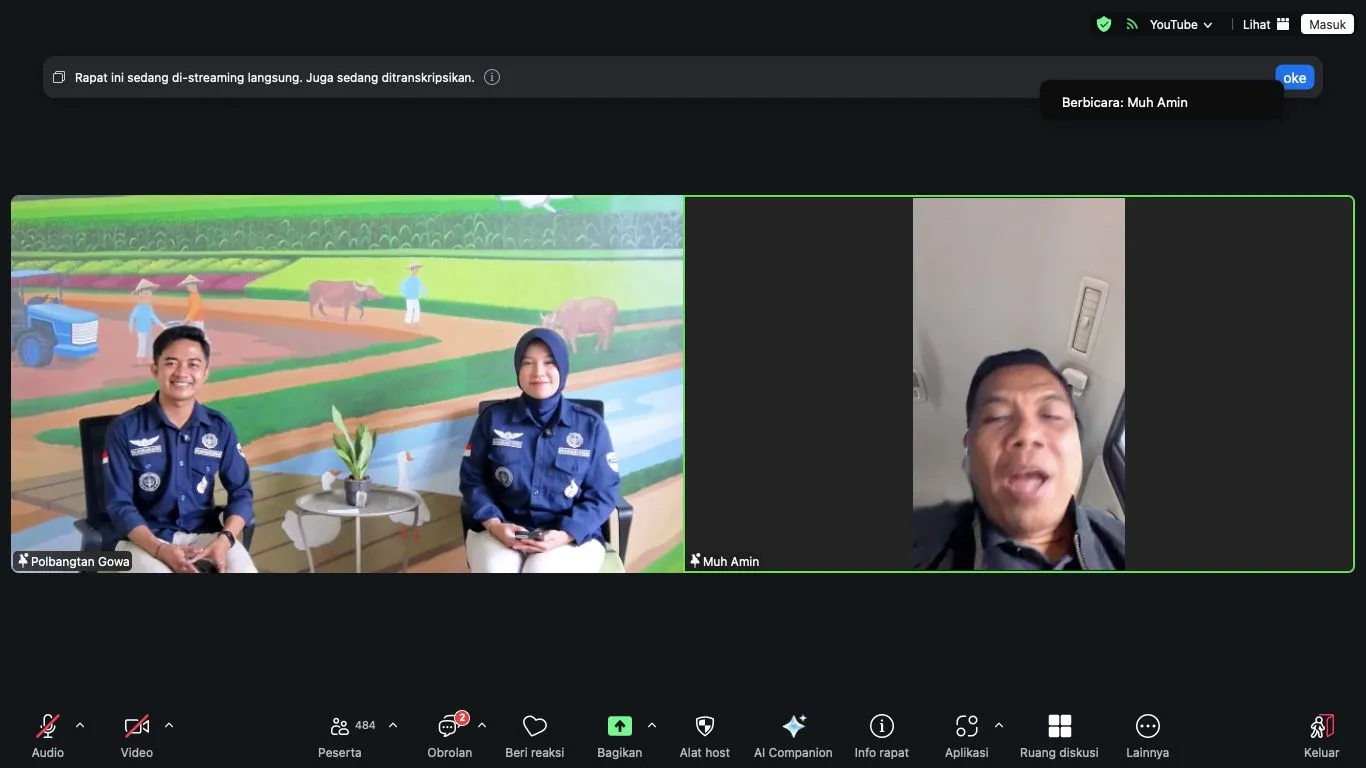Expand share options arrow beside Bagikan
This screenshot has width=1366, height=768.
(652, 725)
